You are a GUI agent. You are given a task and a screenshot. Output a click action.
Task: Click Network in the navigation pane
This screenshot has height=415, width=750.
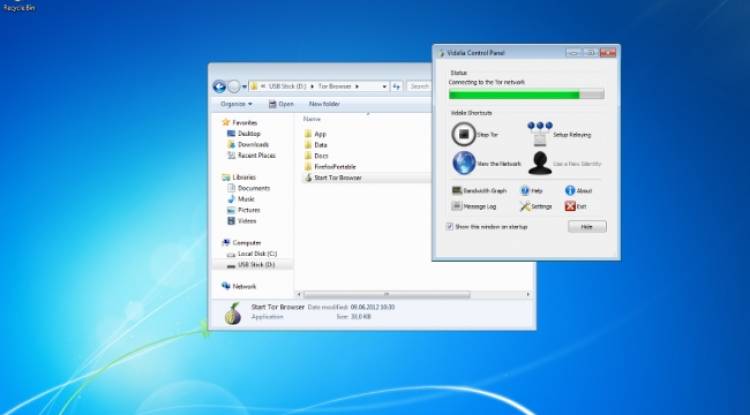point(239,286)
